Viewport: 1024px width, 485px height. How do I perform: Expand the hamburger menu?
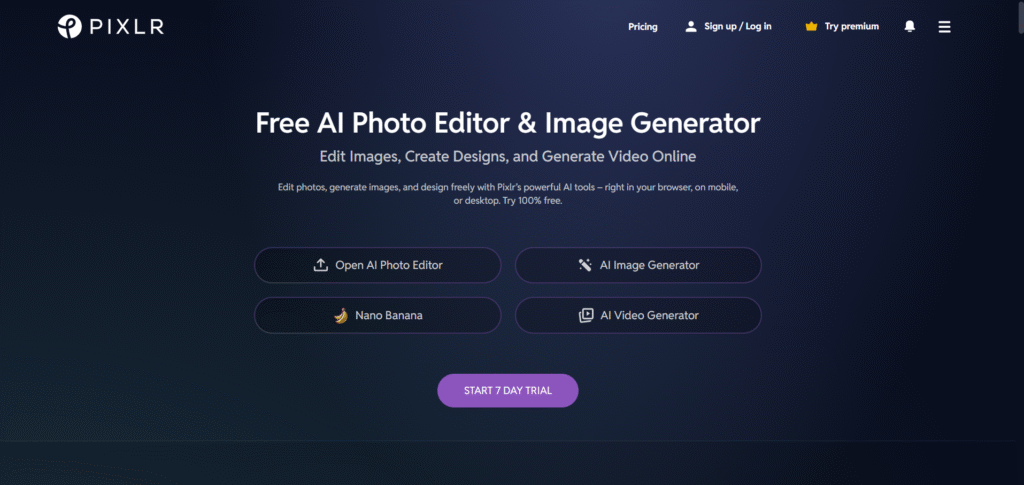pyautogui.click(x=944, y=27)
